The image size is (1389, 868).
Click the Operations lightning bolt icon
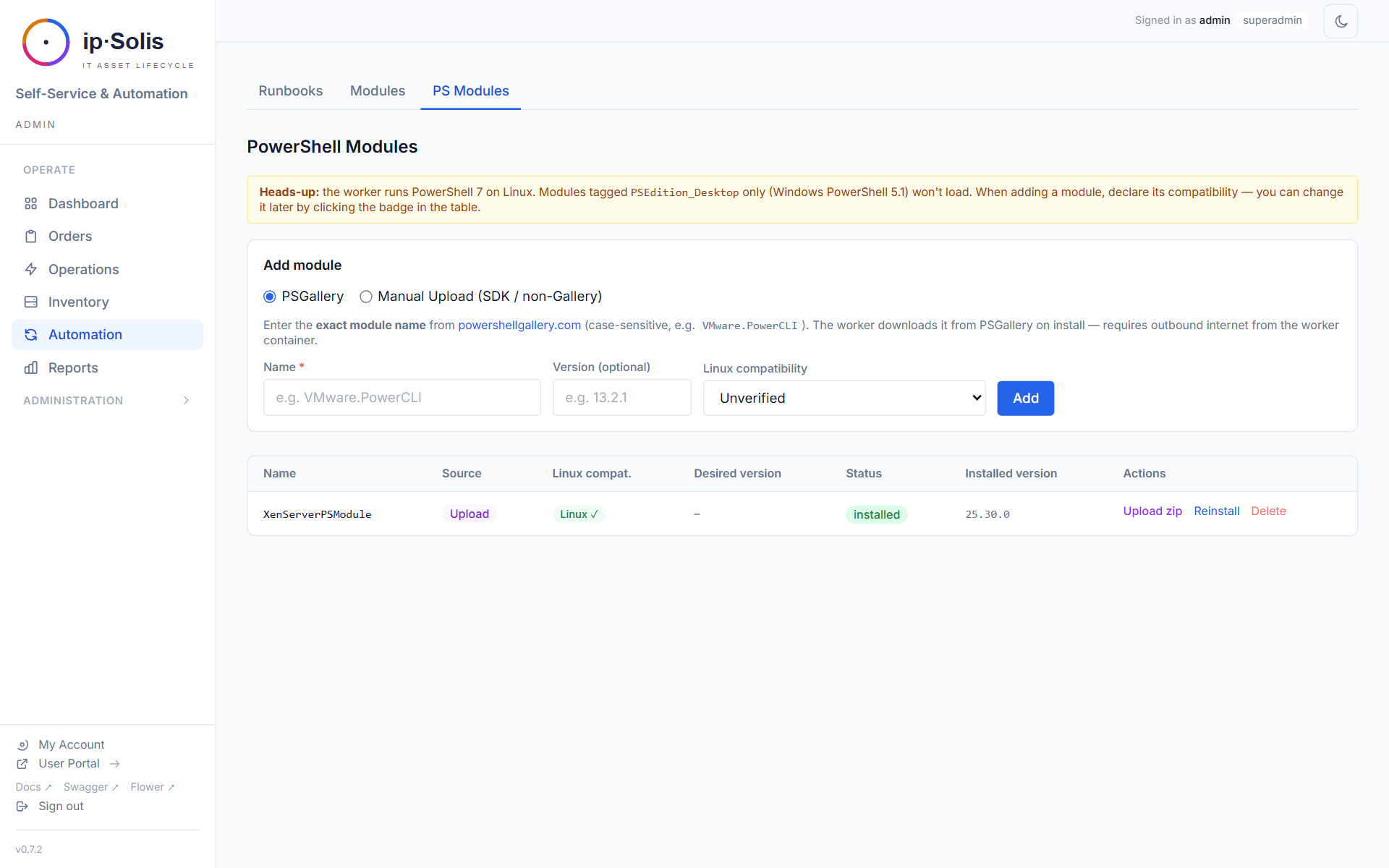[x=30, y=269]
